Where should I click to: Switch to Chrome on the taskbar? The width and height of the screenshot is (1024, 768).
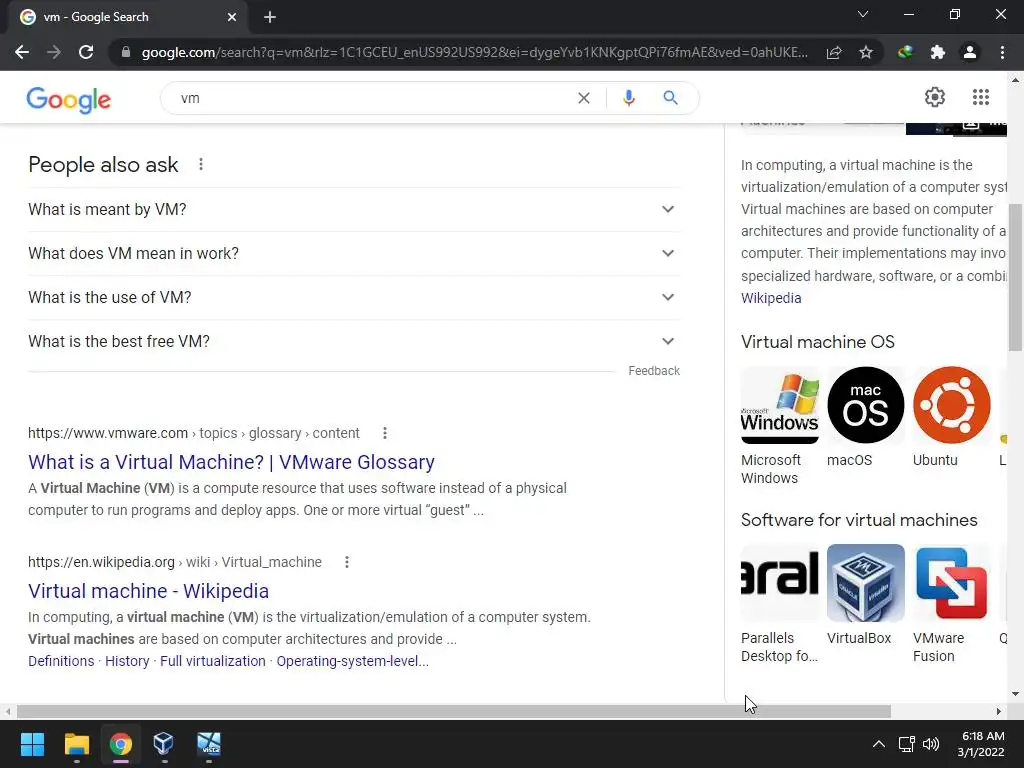click(120, 744)
